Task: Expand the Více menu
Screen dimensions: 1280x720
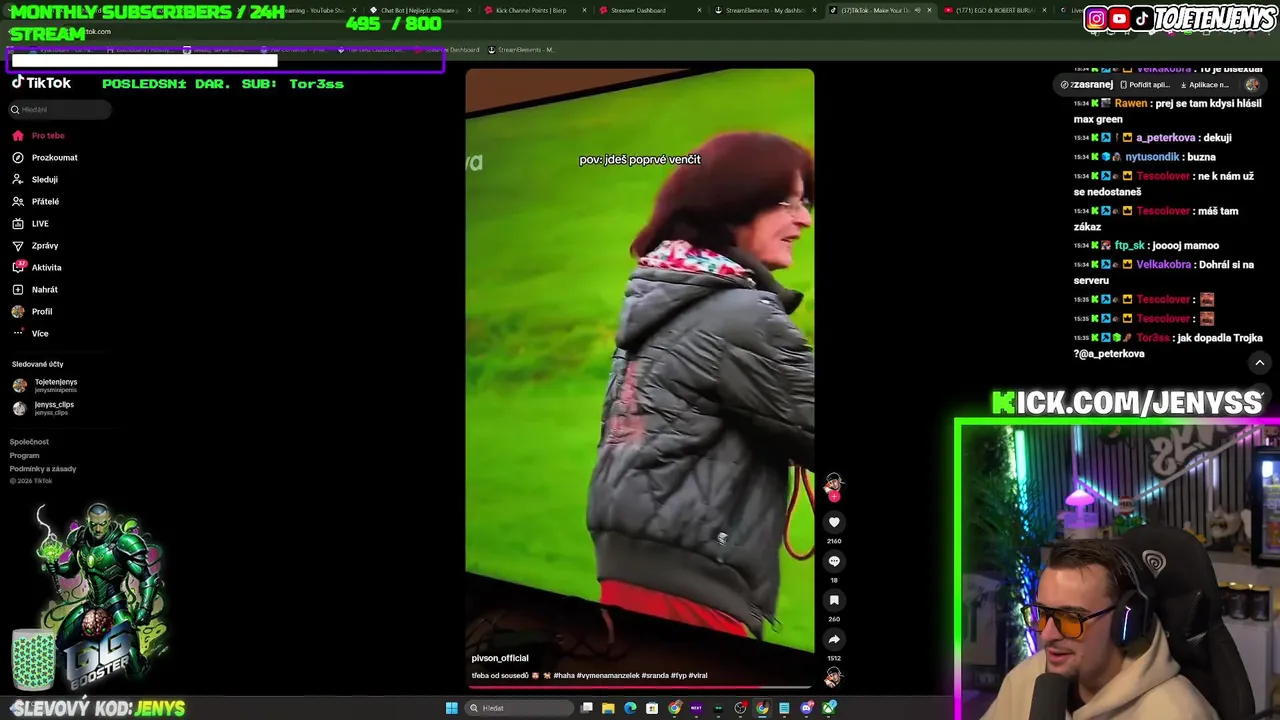Action: pyautogui.click(x=30, y=333)
